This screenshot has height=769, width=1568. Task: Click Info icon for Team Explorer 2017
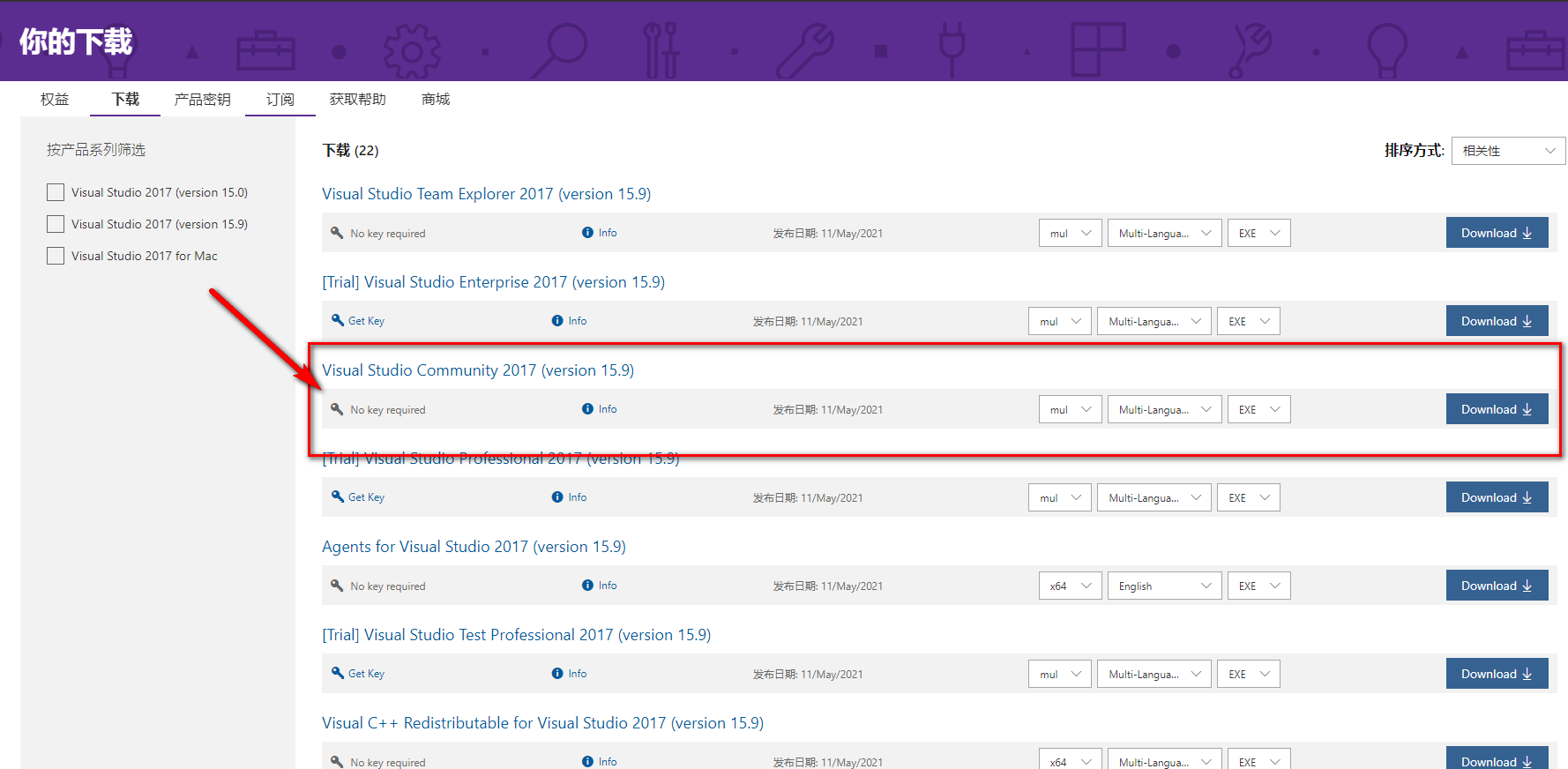click(587, 233)
